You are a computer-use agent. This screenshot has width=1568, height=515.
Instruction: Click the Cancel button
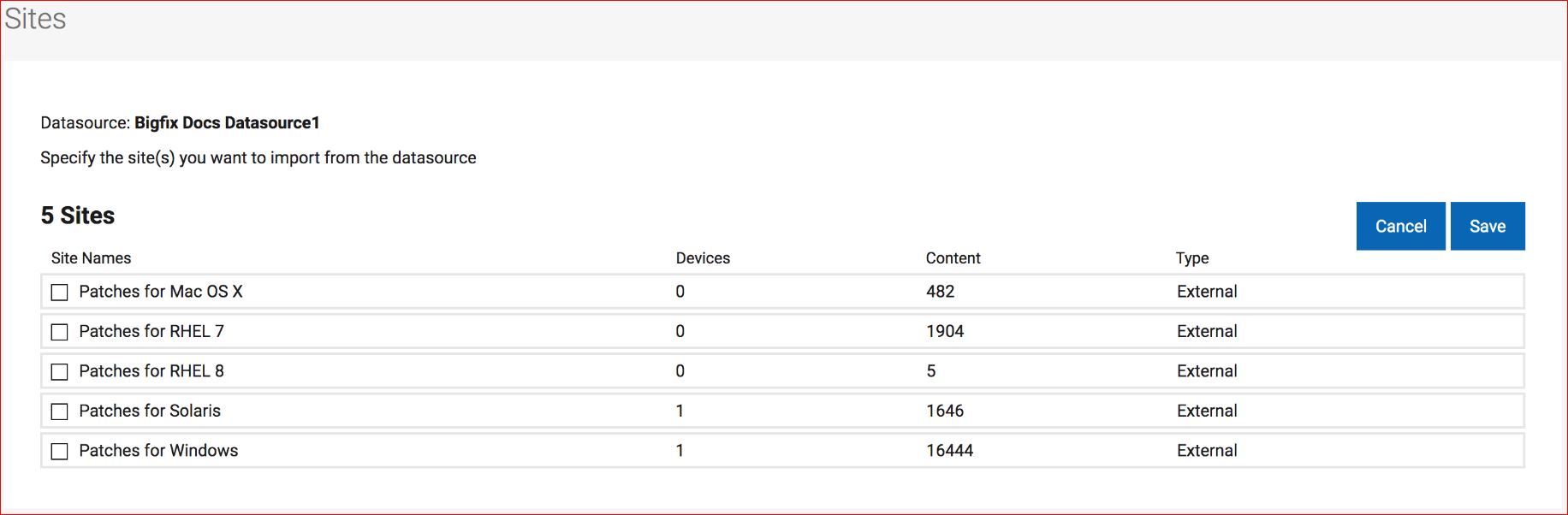(x=1400, y=227)
